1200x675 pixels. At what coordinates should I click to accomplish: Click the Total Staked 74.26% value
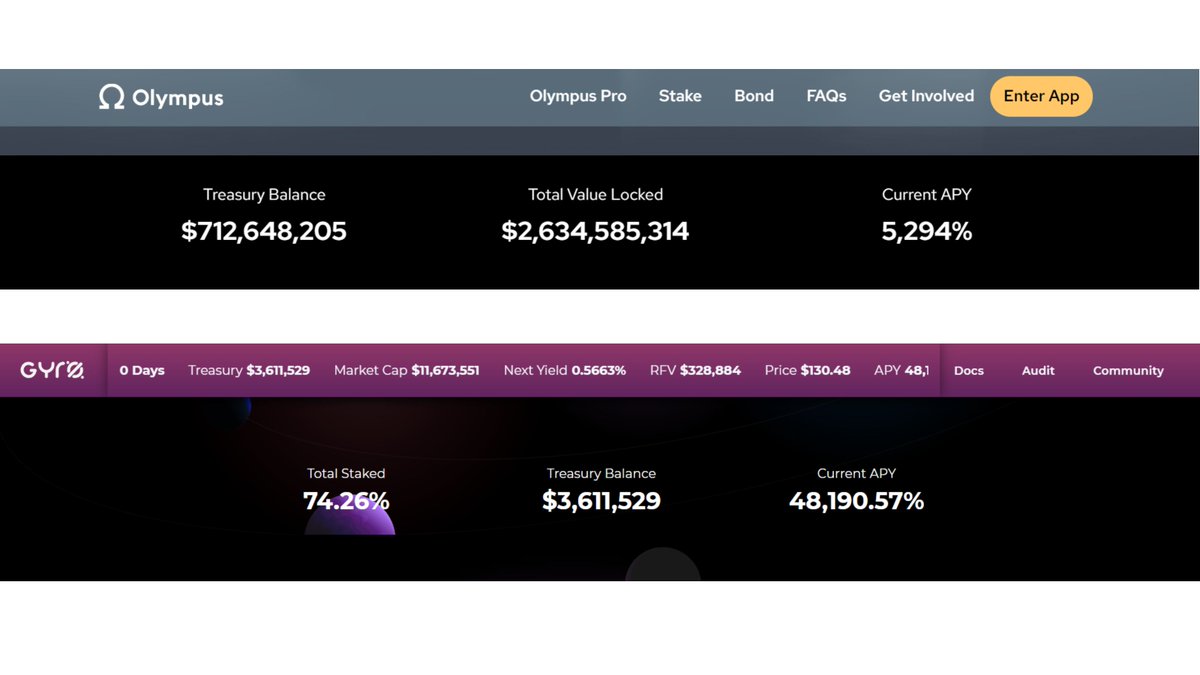pyautogui.click(x=346, y=501)
